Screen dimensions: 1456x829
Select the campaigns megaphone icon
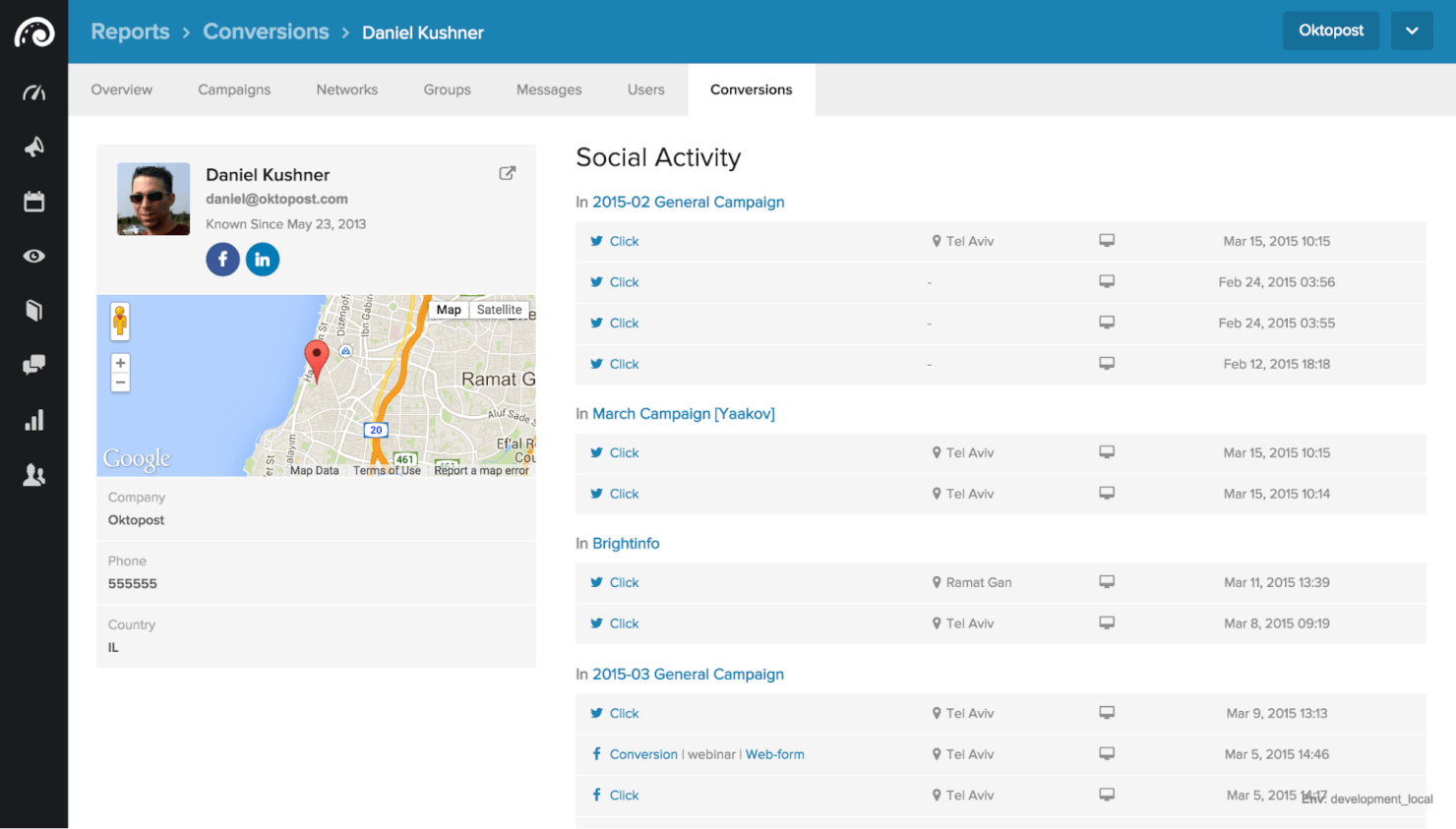click(x=33, y=146)
